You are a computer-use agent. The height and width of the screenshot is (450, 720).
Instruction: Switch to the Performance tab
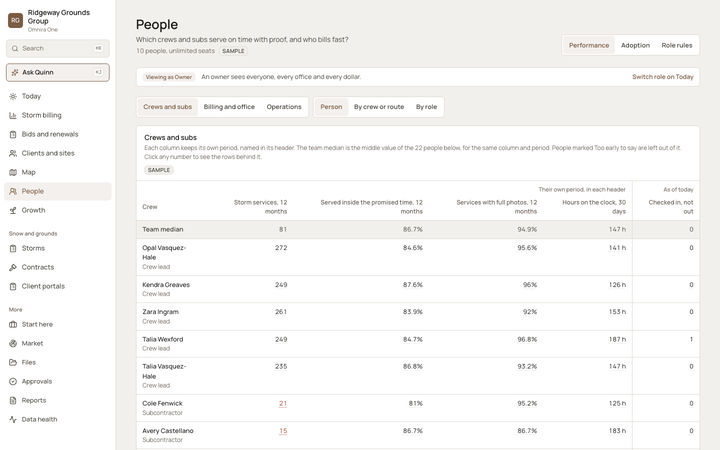[x=589, y=45]
